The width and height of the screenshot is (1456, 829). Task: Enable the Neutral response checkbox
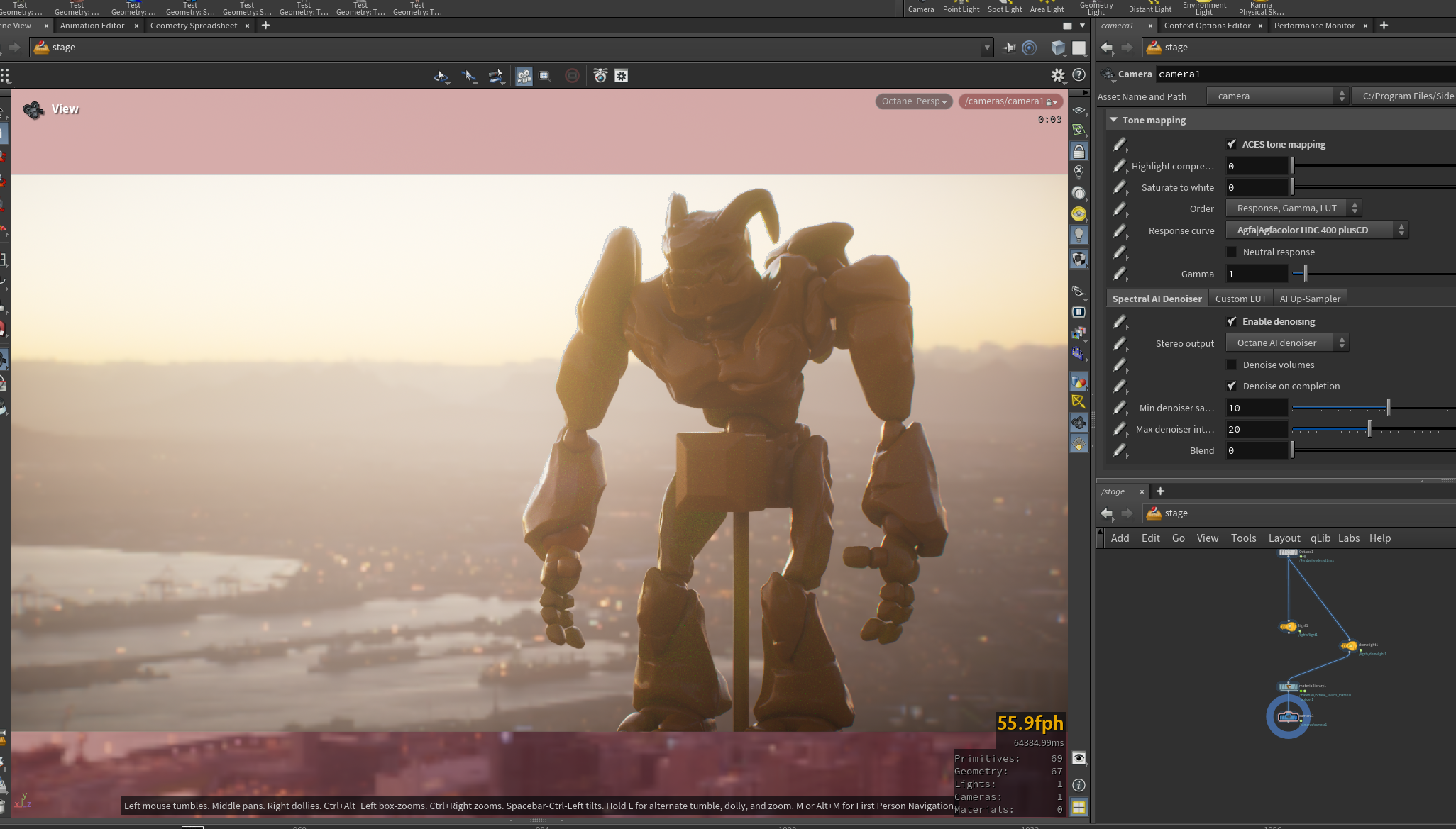pyautogui.click(x=1232, y=252)
